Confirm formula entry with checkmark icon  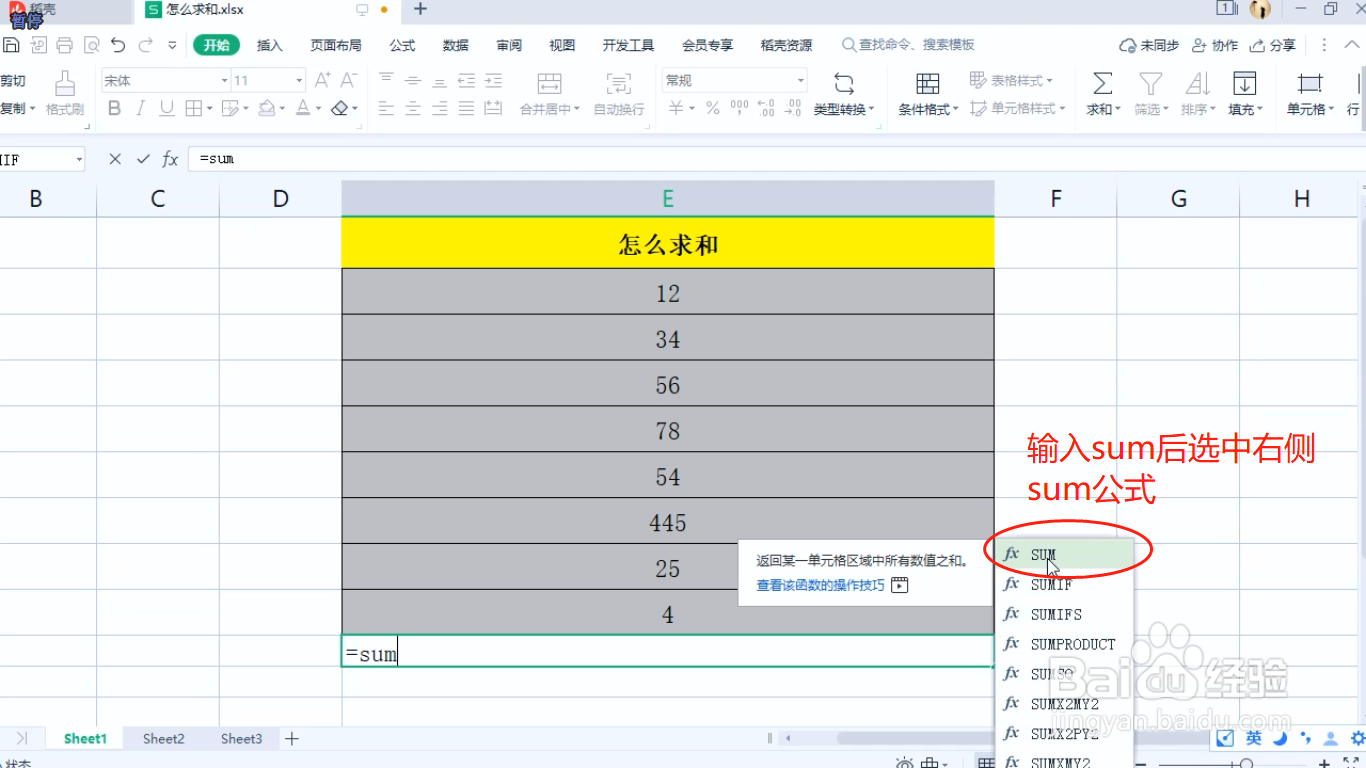[143, 159]
